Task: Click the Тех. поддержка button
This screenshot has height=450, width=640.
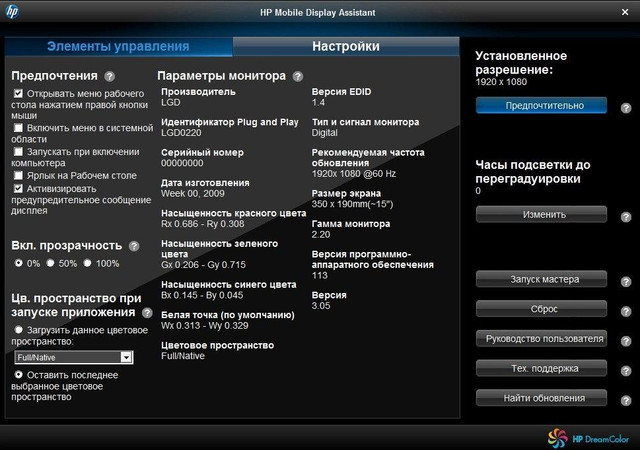Action: click(x=541, y=368)
